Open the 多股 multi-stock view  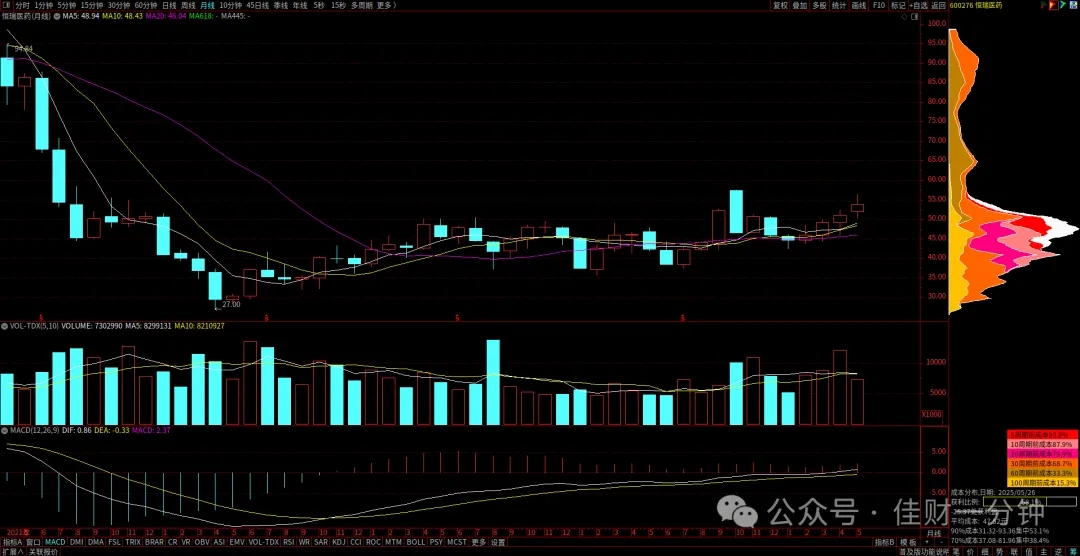(x=819, y=5)
